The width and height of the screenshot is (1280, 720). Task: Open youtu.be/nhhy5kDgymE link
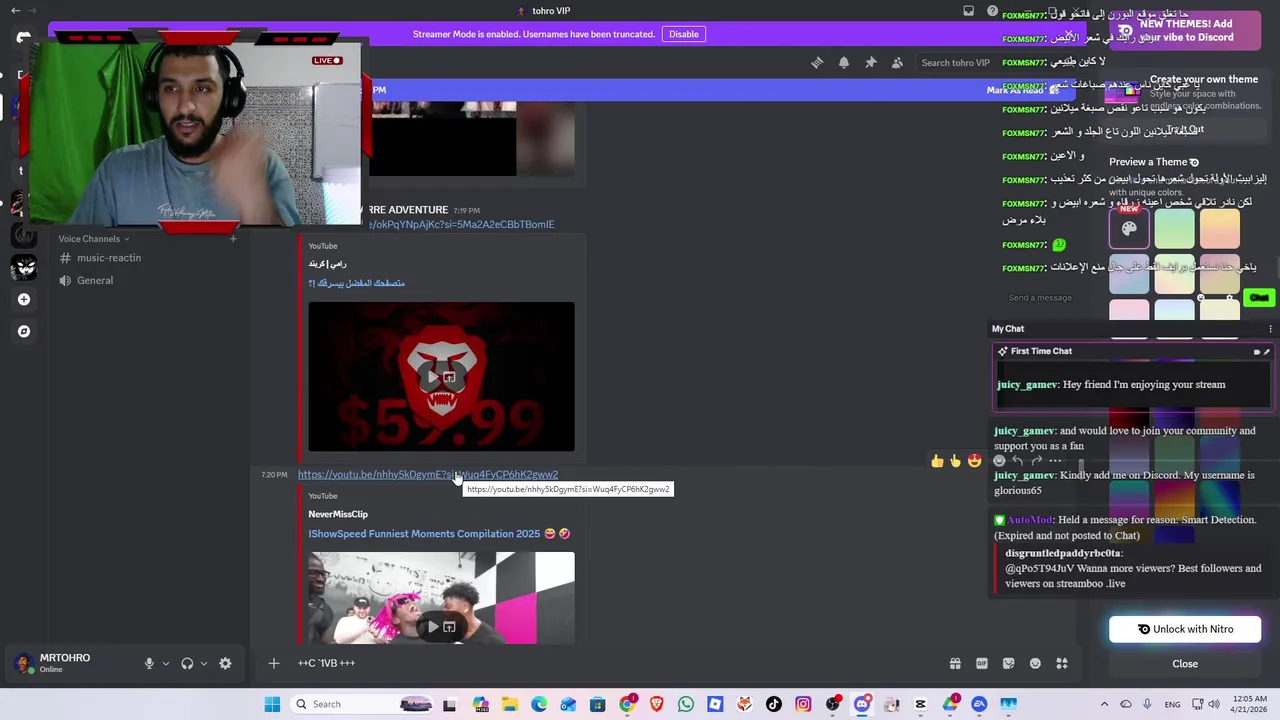pos(428,475)
